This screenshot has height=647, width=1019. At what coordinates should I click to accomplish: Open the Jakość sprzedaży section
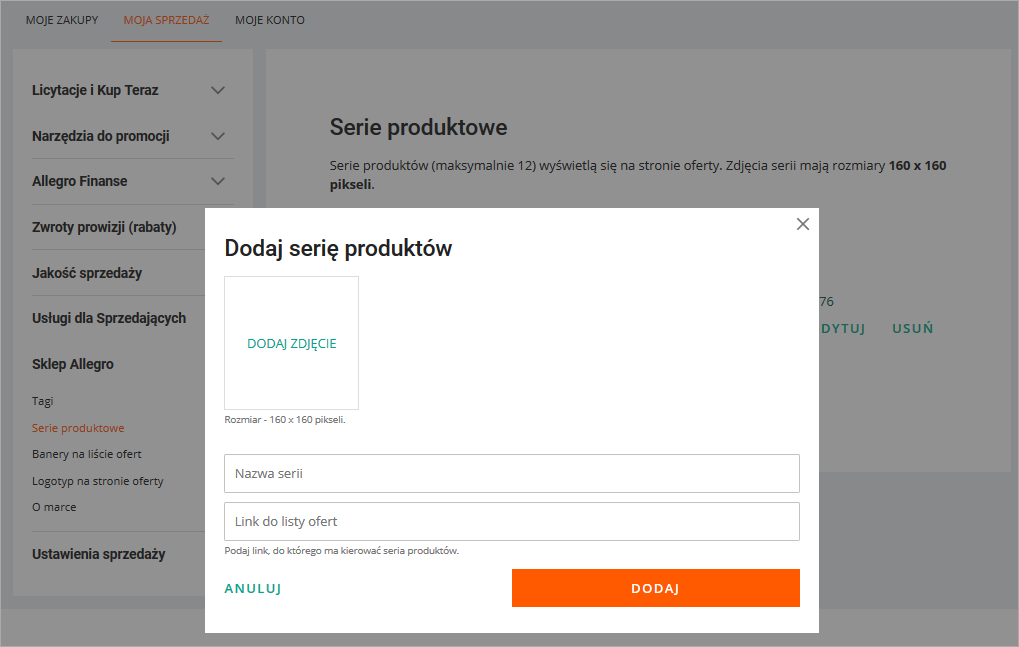(x=87, y=273)
